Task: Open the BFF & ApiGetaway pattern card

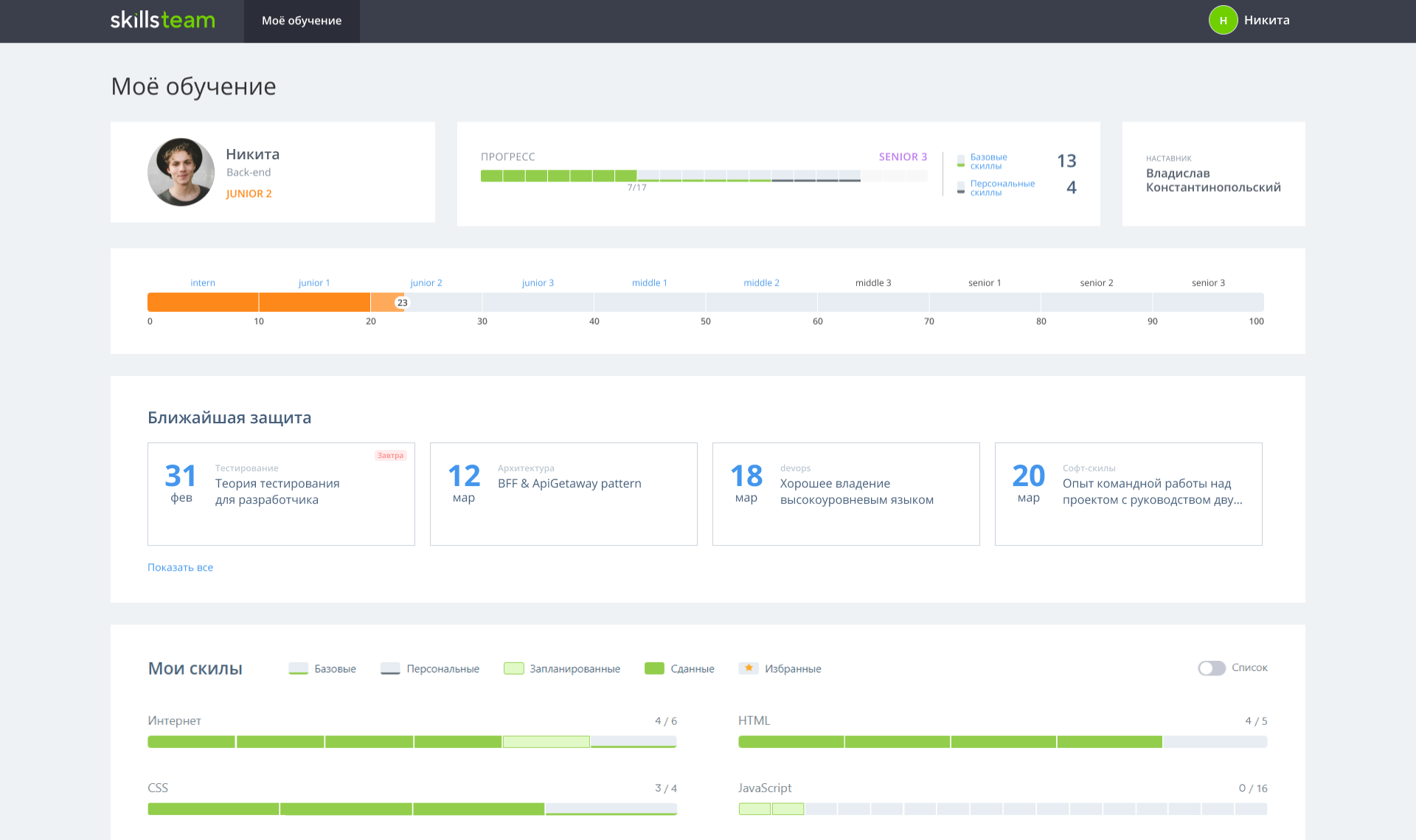Action: pos(563,493)
